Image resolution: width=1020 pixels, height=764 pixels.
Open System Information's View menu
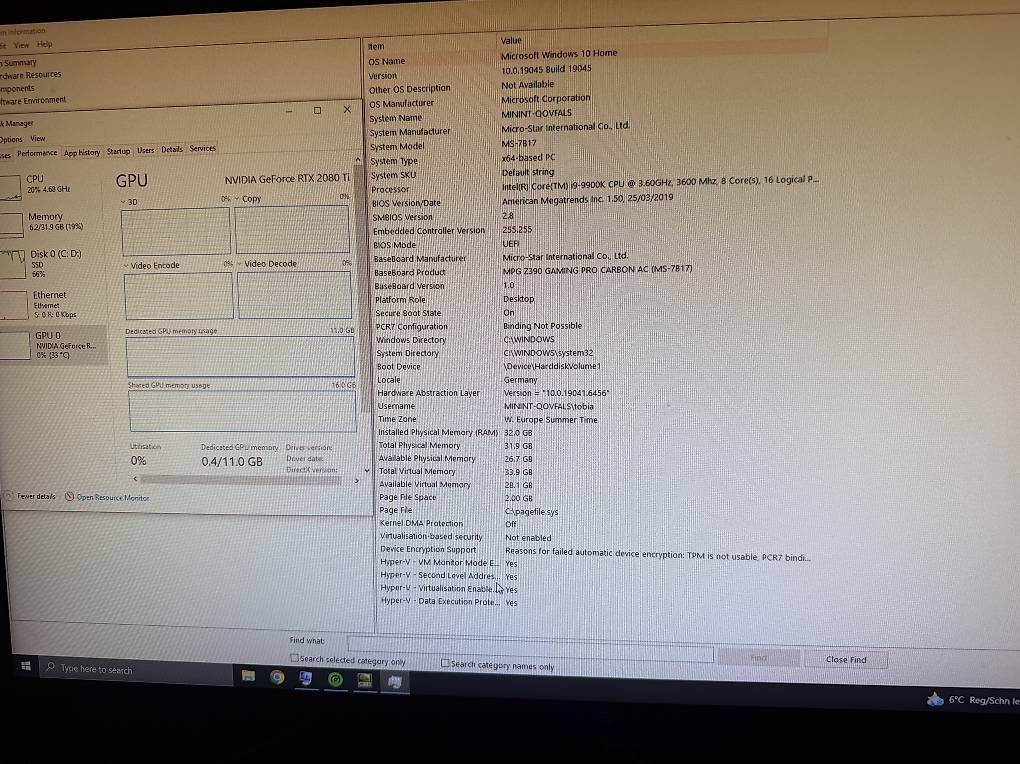pos(21,46)
